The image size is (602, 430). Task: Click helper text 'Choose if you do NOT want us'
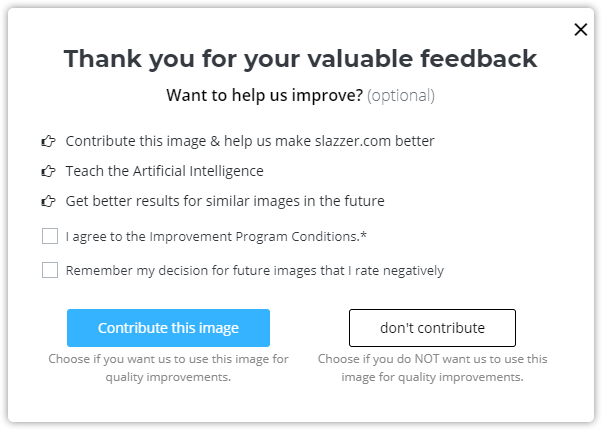(432, 368)
